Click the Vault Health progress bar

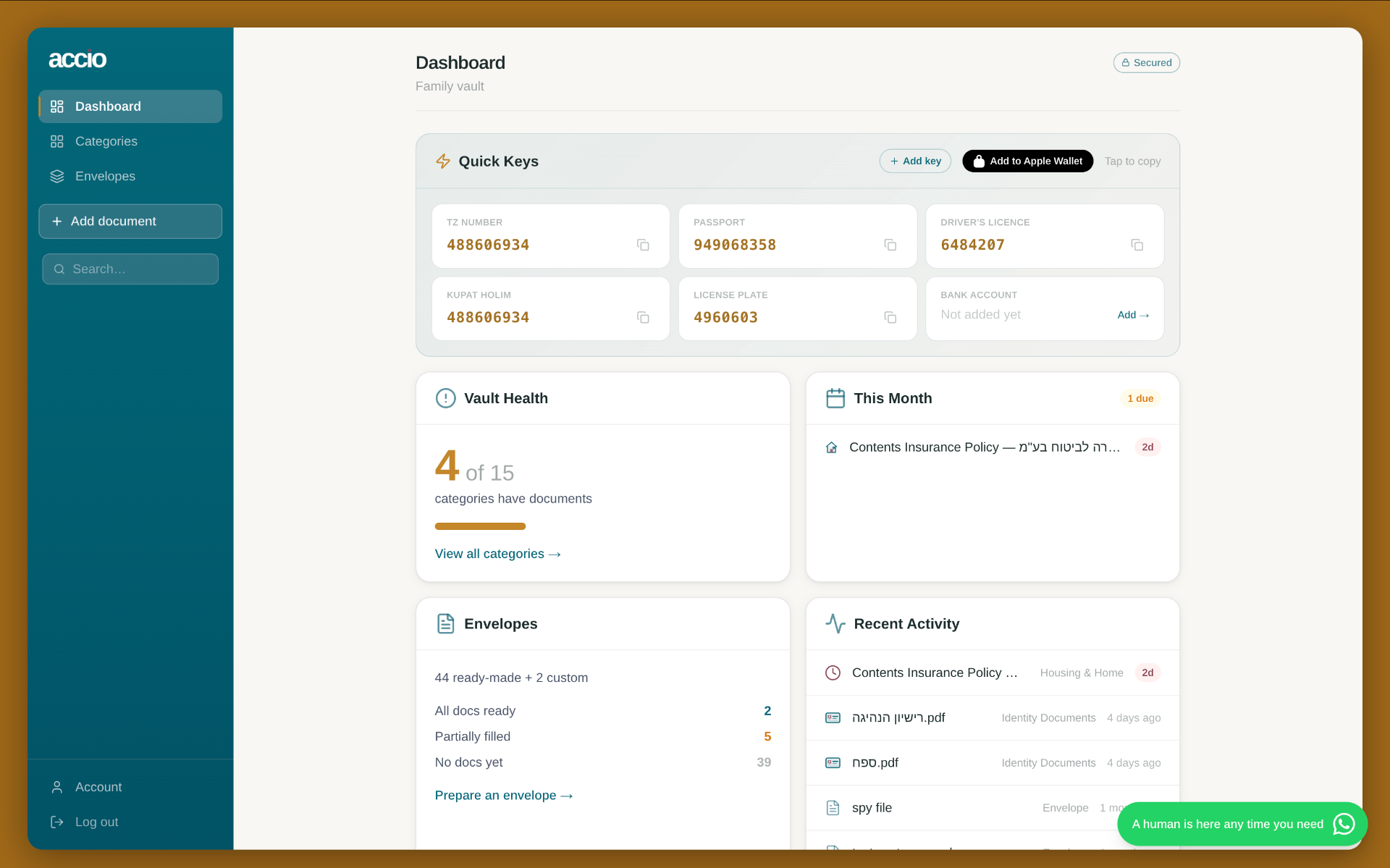(x=480, y=526)
